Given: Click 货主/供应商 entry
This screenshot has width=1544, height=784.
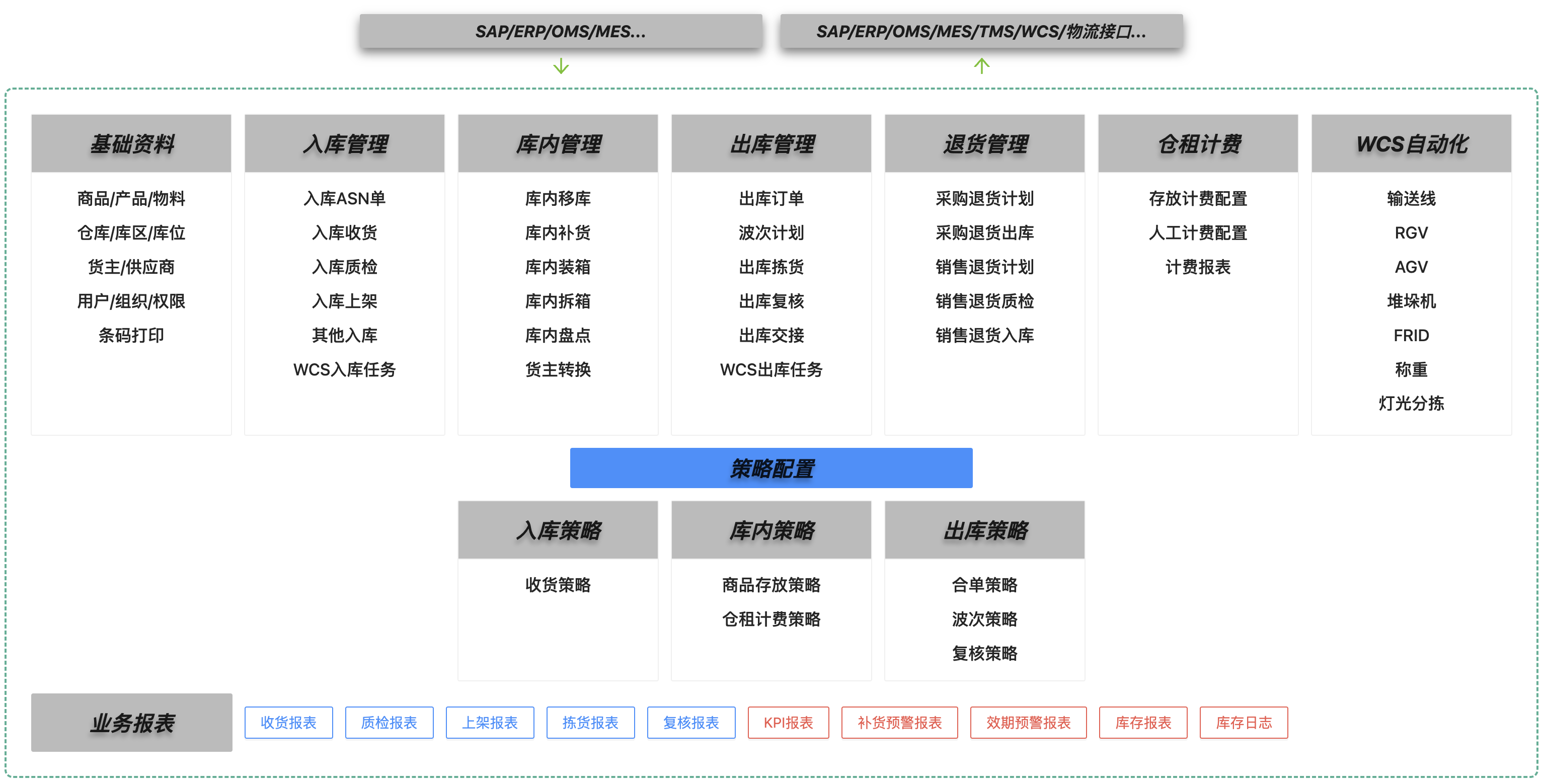Looking at the screenshot, I should (x=131, y=267).
